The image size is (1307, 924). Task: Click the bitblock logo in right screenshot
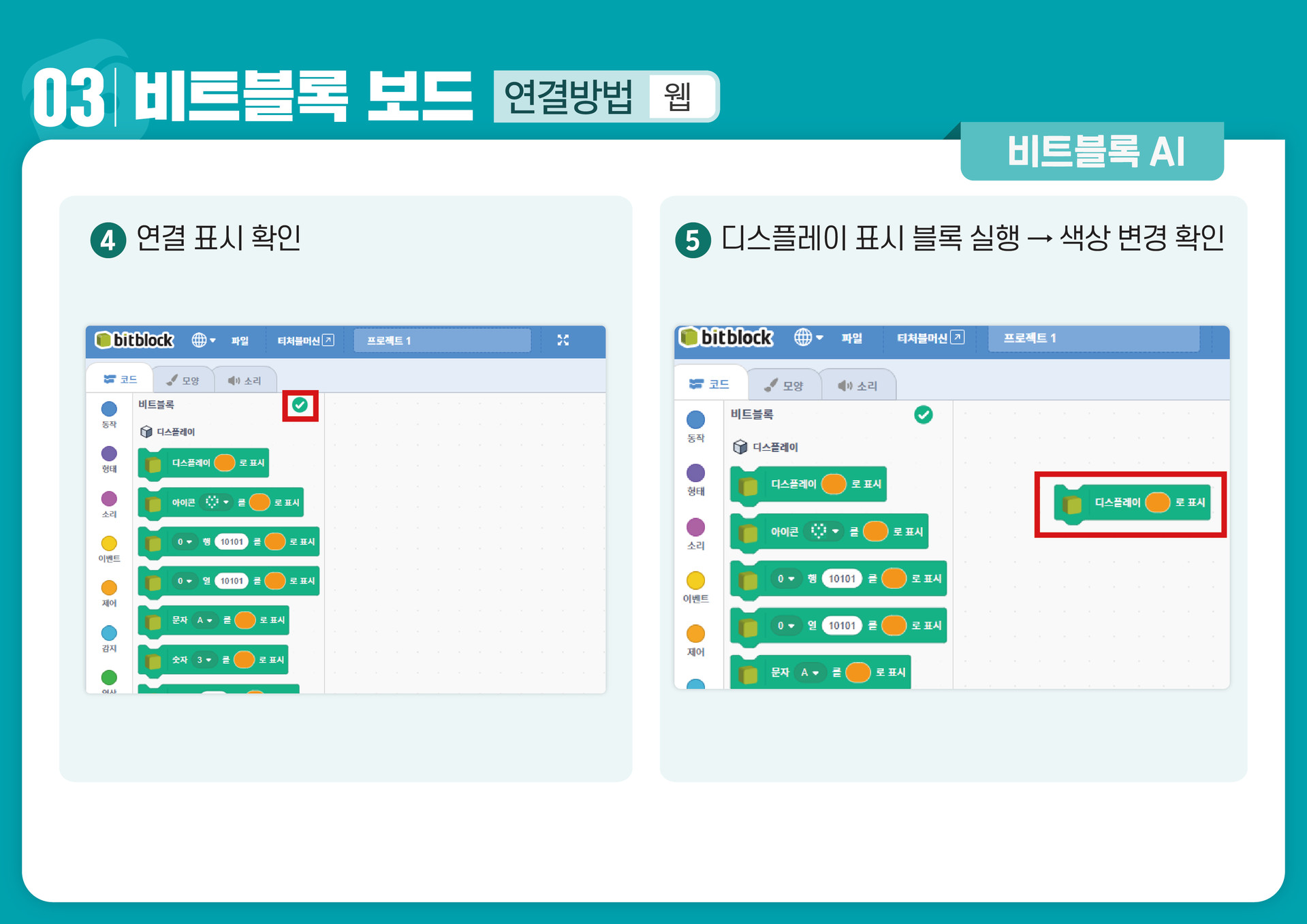[726, 337]
